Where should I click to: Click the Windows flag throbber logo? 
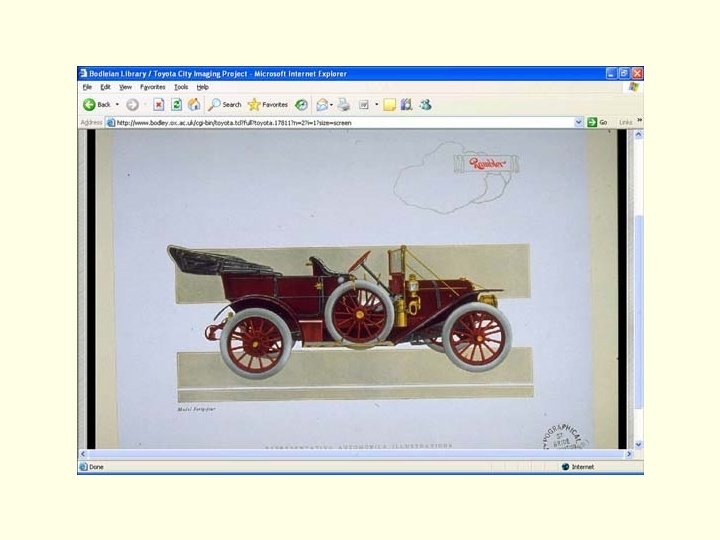[x=634, y=87]
